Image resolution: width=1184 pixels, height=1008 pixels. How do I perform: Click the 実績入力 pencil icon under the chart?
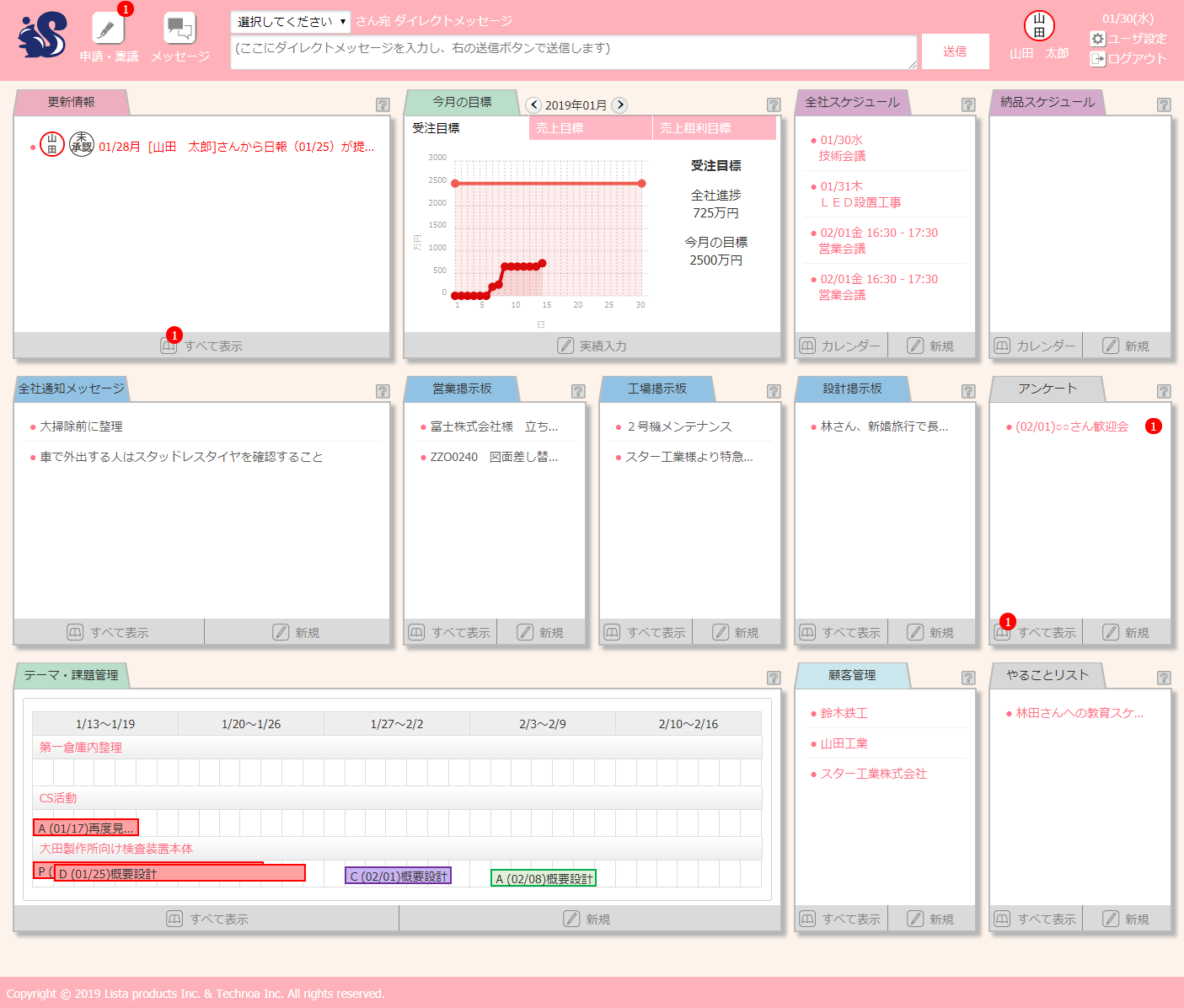tap(565, 346)
